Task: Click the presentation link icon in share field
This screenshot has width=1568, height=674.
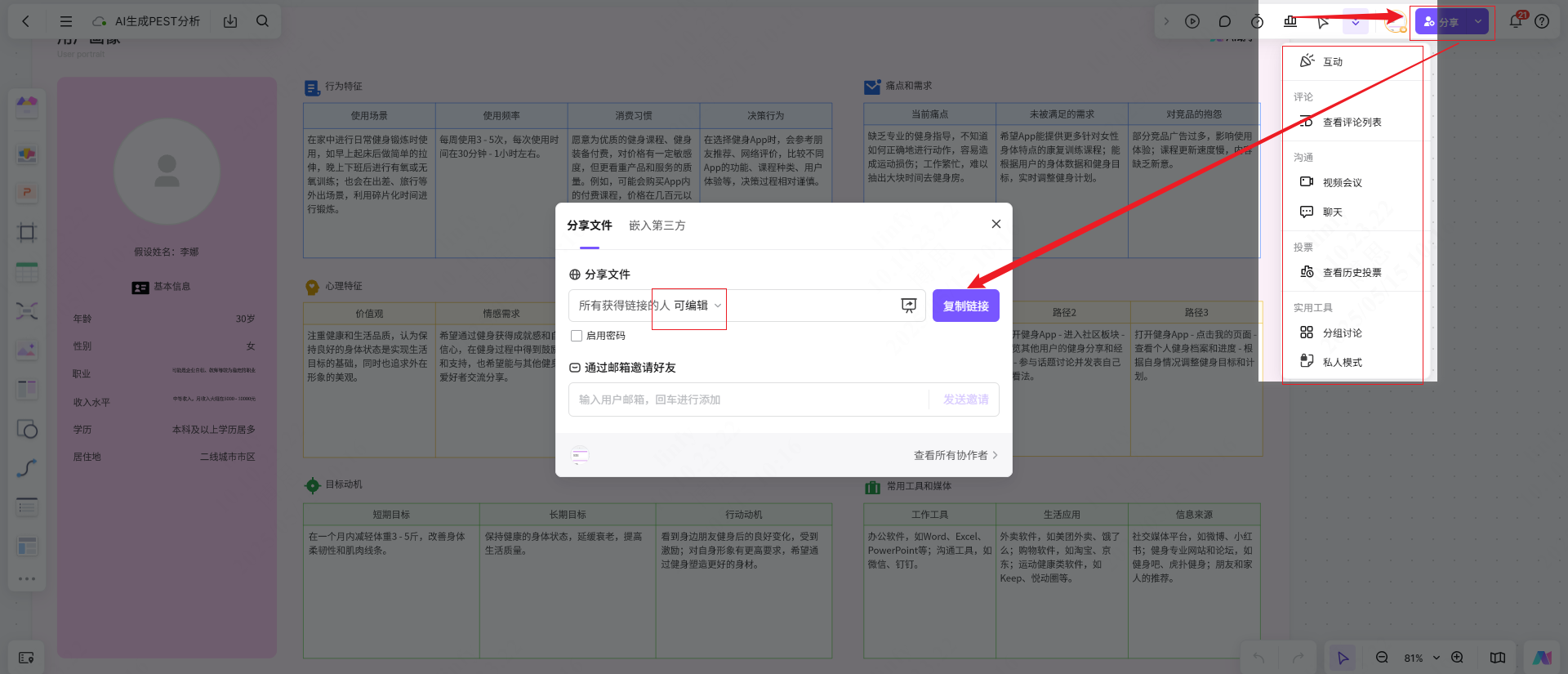Action: click(908, 306)
